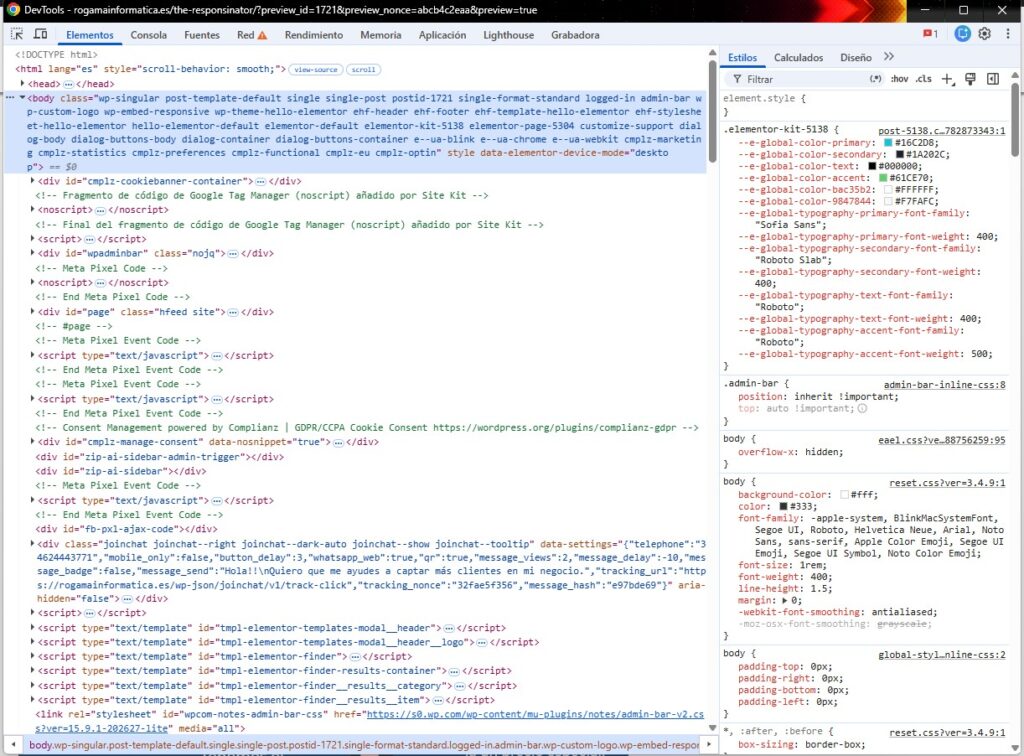
Task: Open color picker for --e-global-color-primary swatch
Action: coord(888,142)
